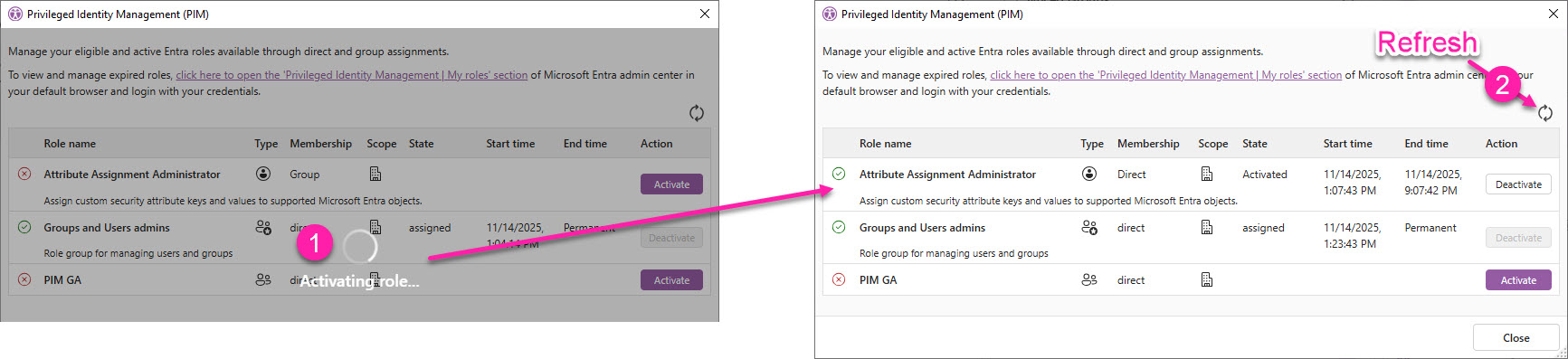Close the left PIM window with the X button
The width and height of the screenshot is (1568, 359).
705,14
